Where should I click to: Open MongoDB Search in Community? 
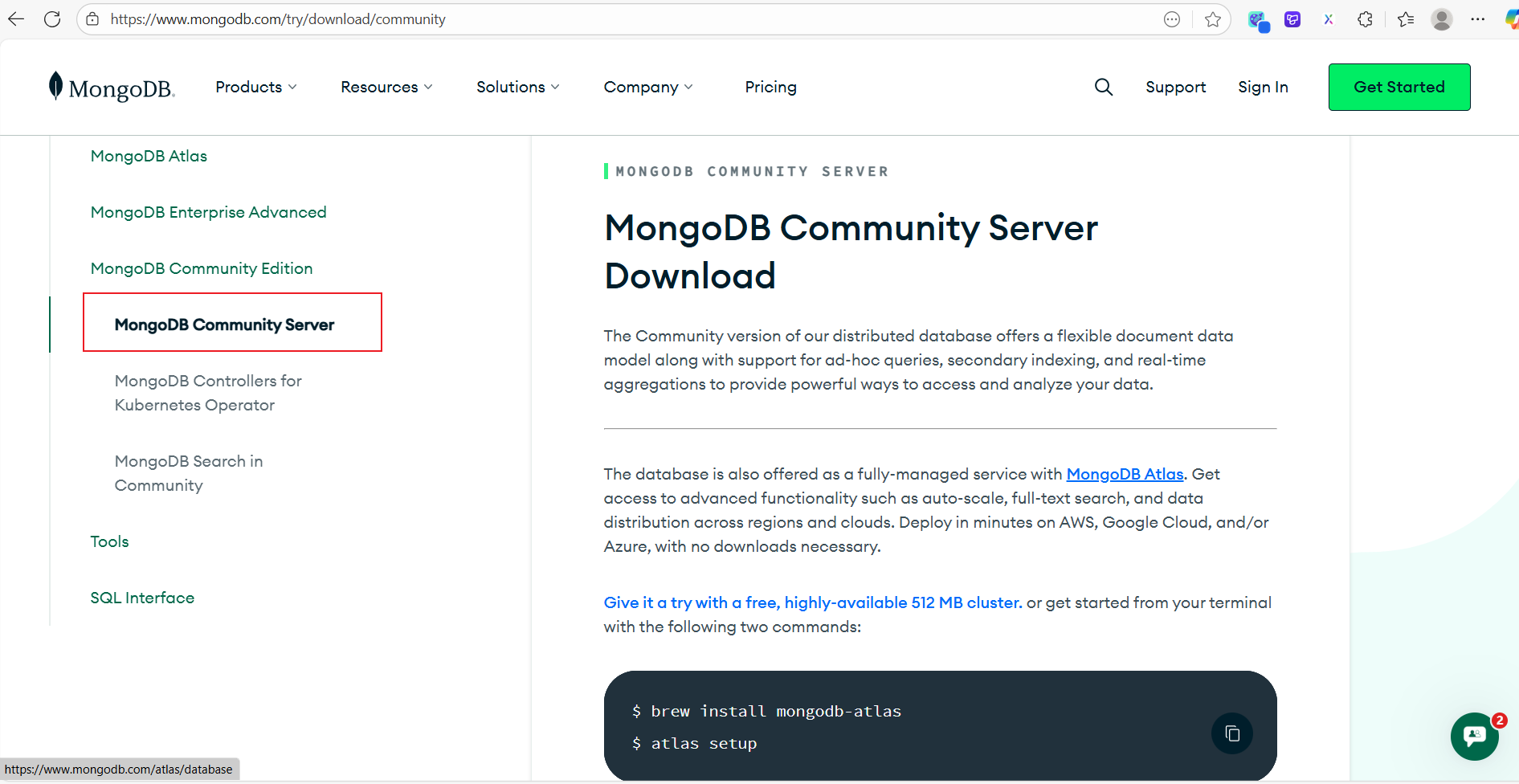tap(189, 473)
